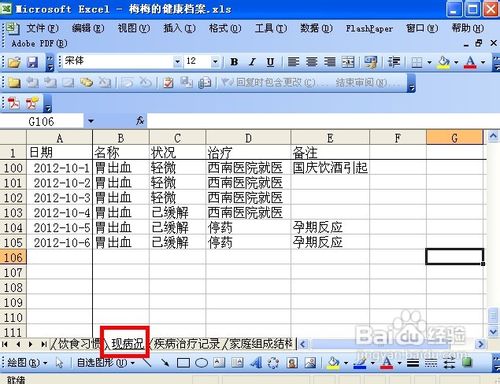The image size is (500, 384).
Task: Open the Borders dropdown arrow
Action: [429, 62]
